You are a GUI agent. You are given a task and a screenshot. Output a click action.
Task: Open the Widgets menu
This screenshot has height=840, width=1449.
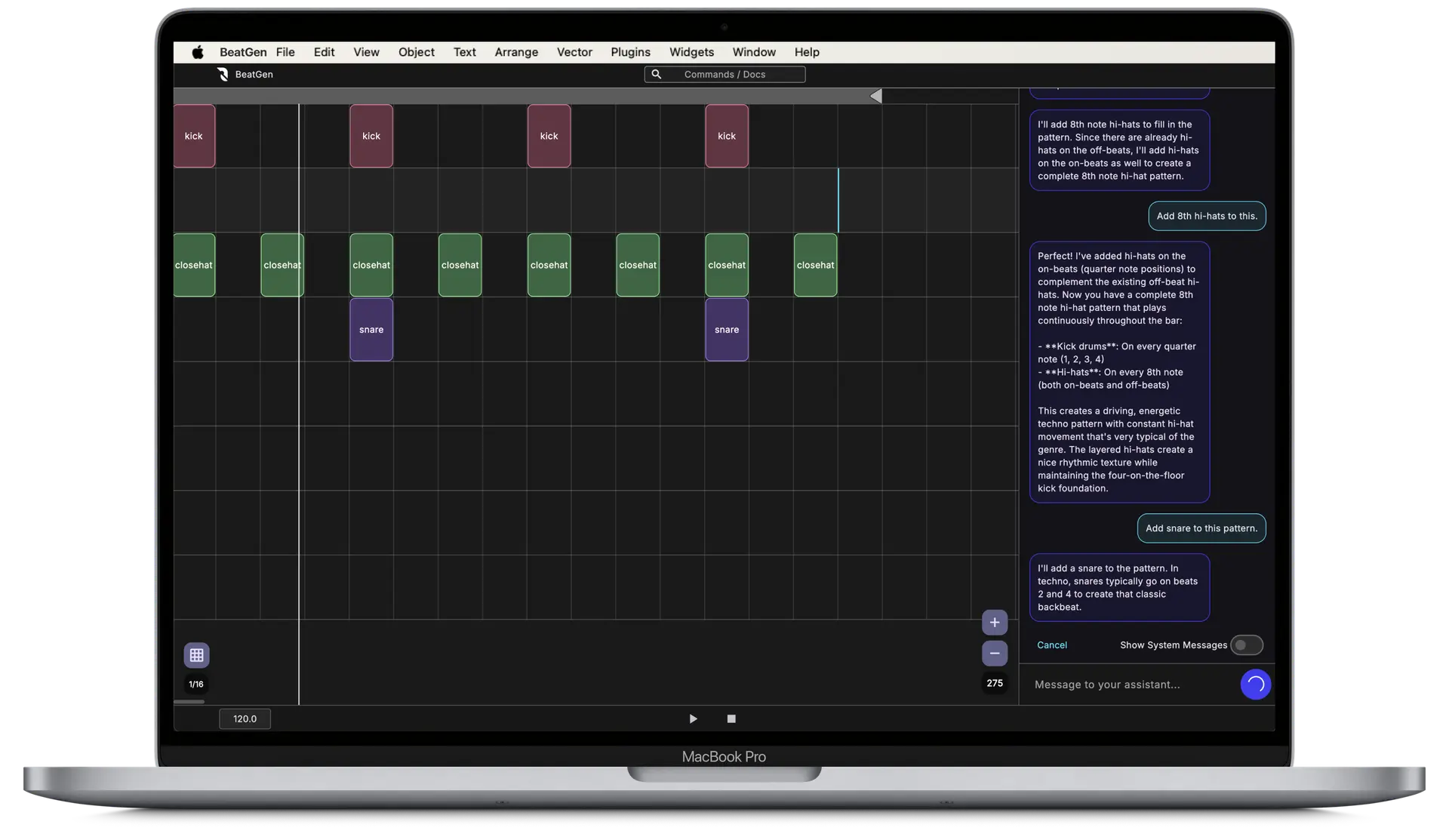coord(691,52)
